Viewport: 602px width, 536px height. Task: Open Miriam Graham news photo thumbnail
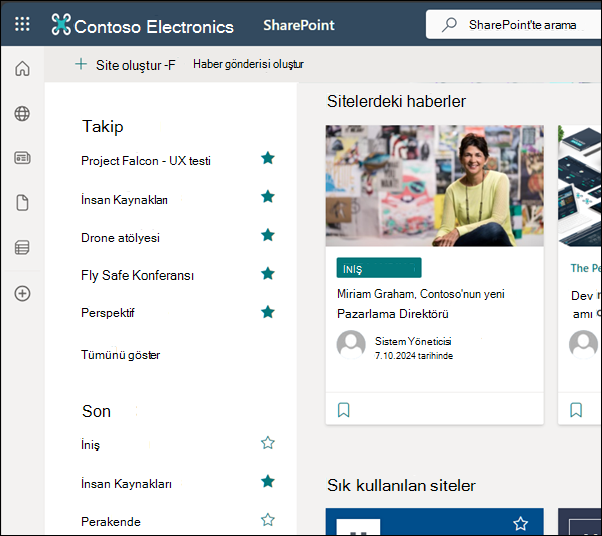[x=435, y=185]
